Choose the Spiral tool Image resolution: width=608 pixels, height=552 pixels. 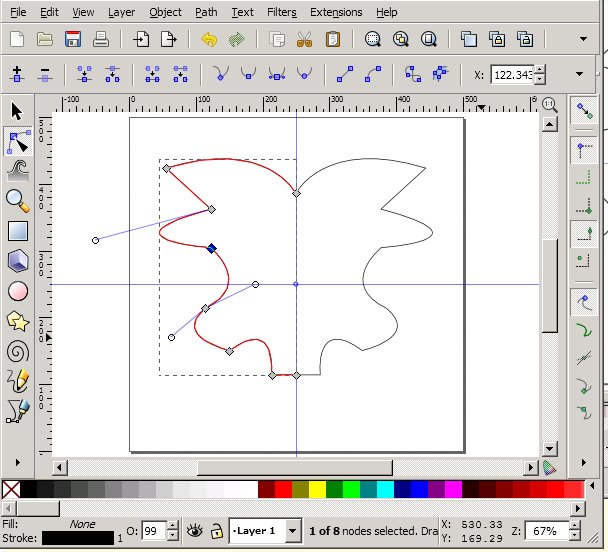pos(17,351)
